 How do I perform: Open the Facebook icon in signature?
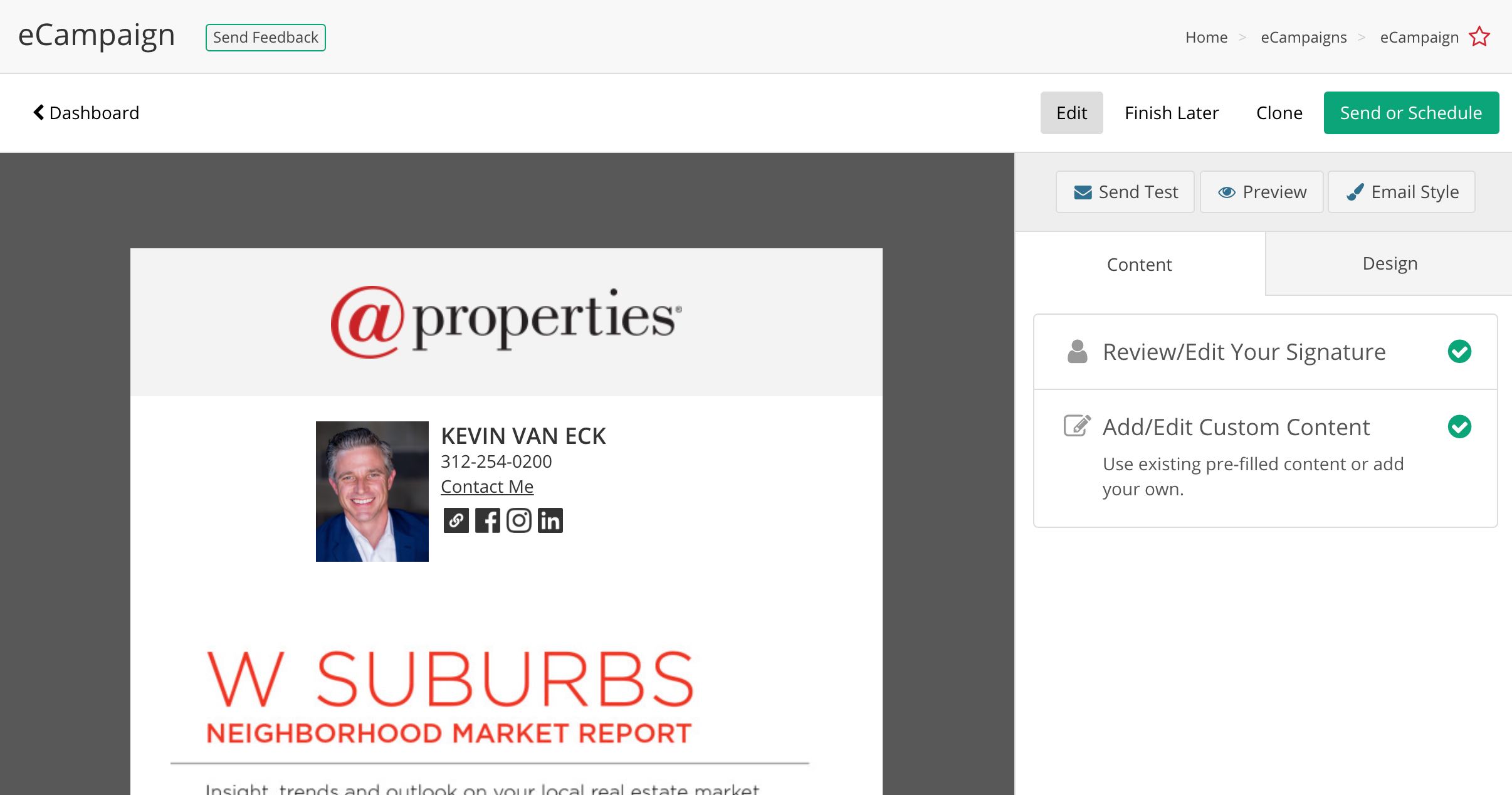(487, 520)
